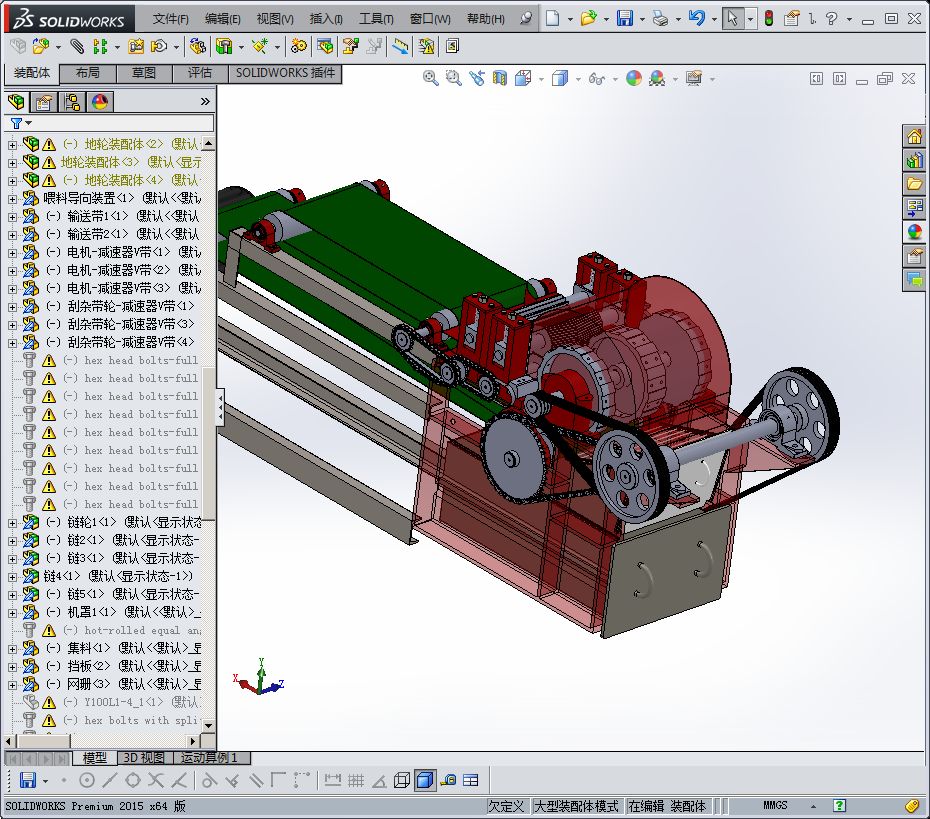Open ConfigurationManager tab in left panel
This screenshot has width=930, height=819.
coord(72,102)
